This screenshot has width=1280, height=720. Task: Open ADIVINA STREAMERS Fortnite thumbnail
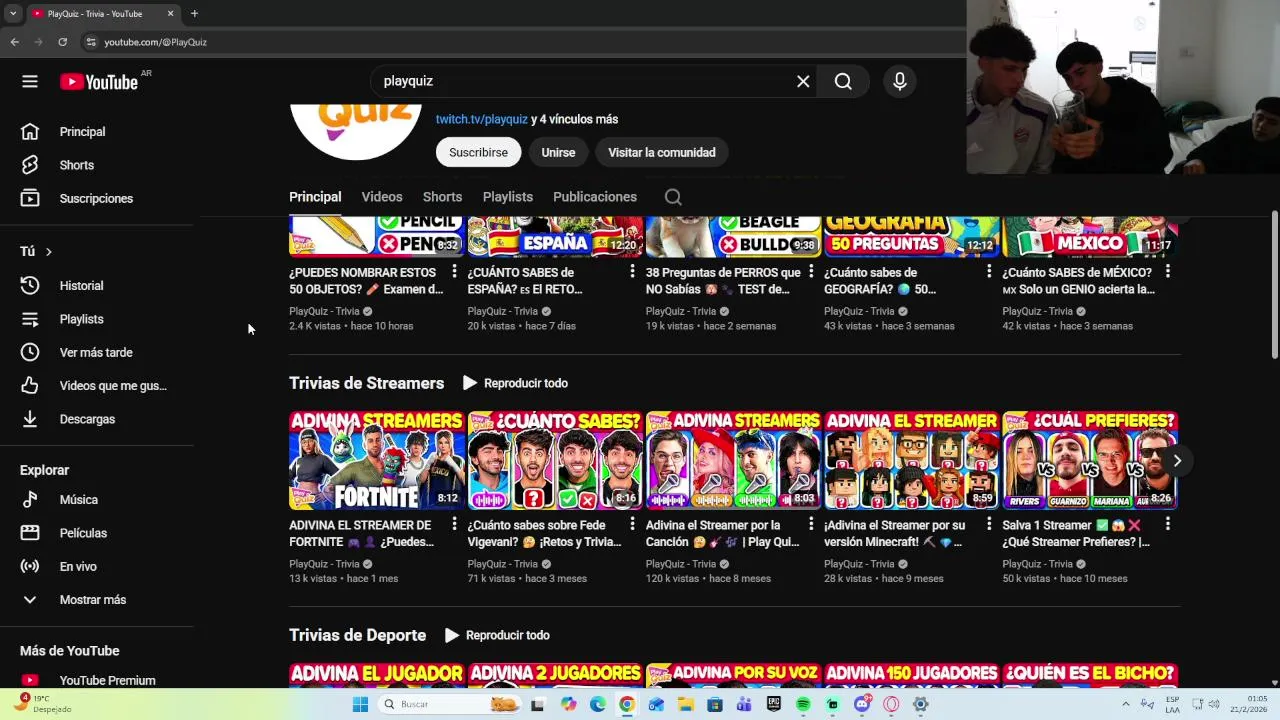pos(377,461)
